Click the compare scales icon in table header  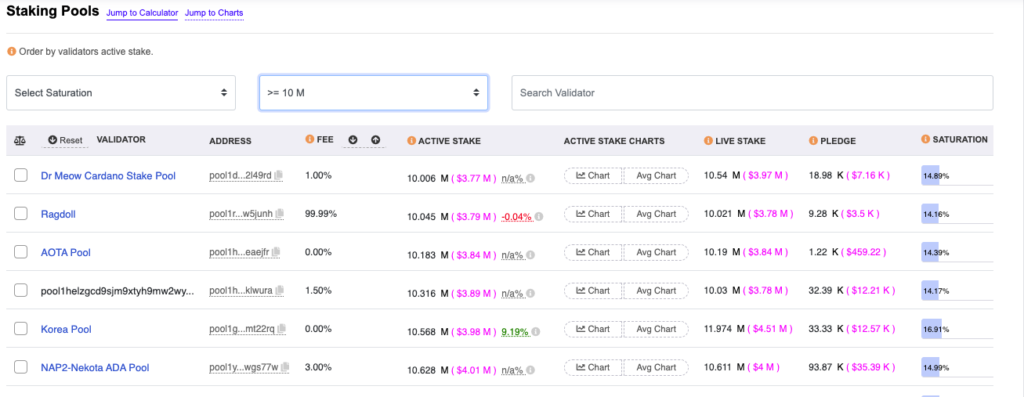[20, 140]
